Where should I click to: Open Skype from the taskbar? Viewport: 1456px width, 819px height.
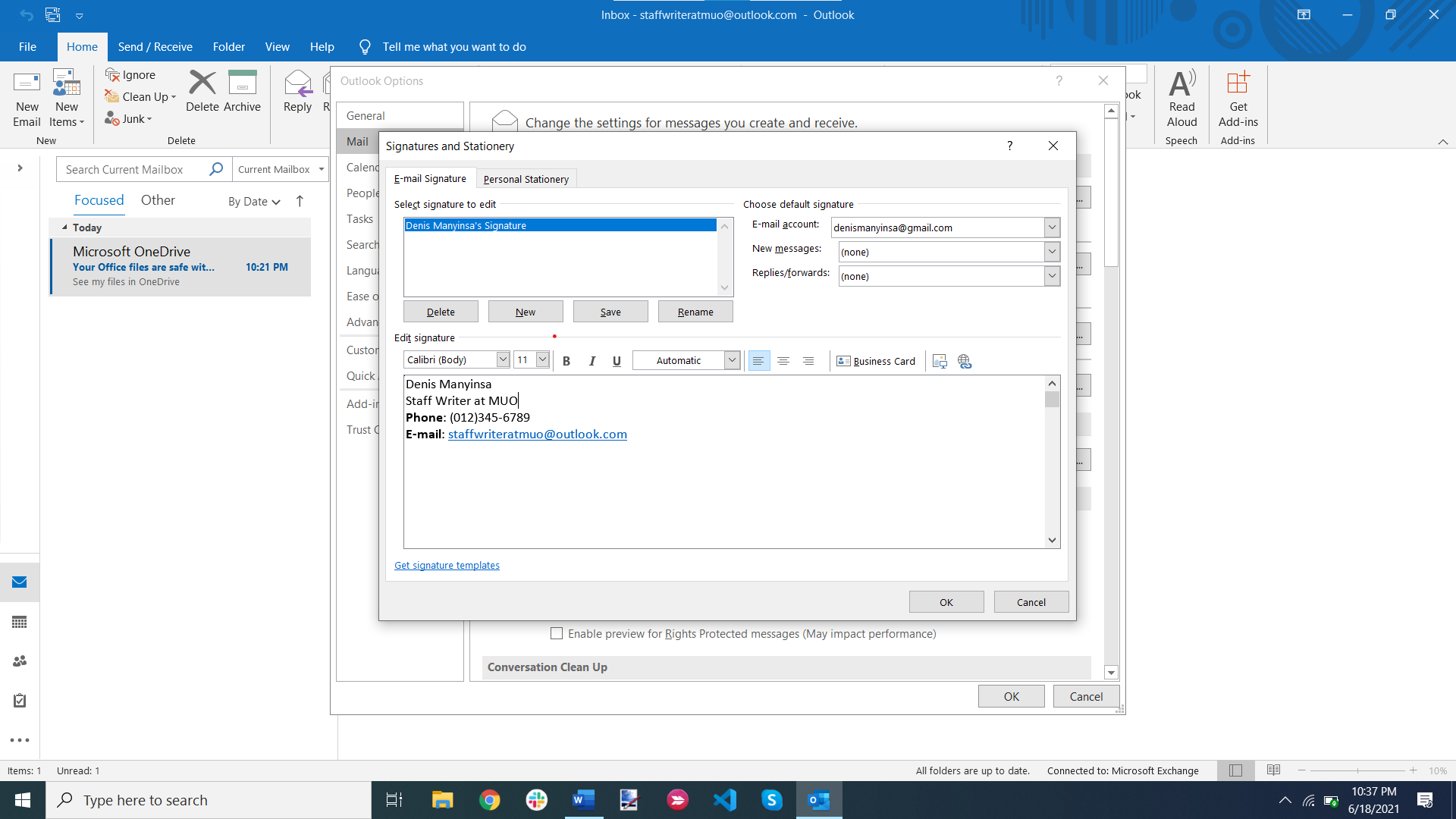pos(772,800)
